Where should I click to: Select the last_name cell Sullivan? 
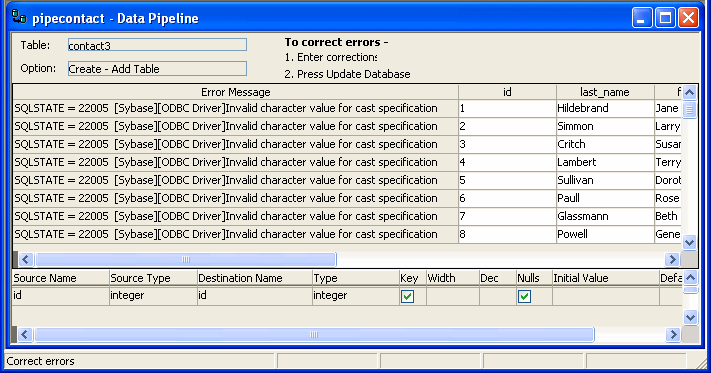(x=605, y=180)
